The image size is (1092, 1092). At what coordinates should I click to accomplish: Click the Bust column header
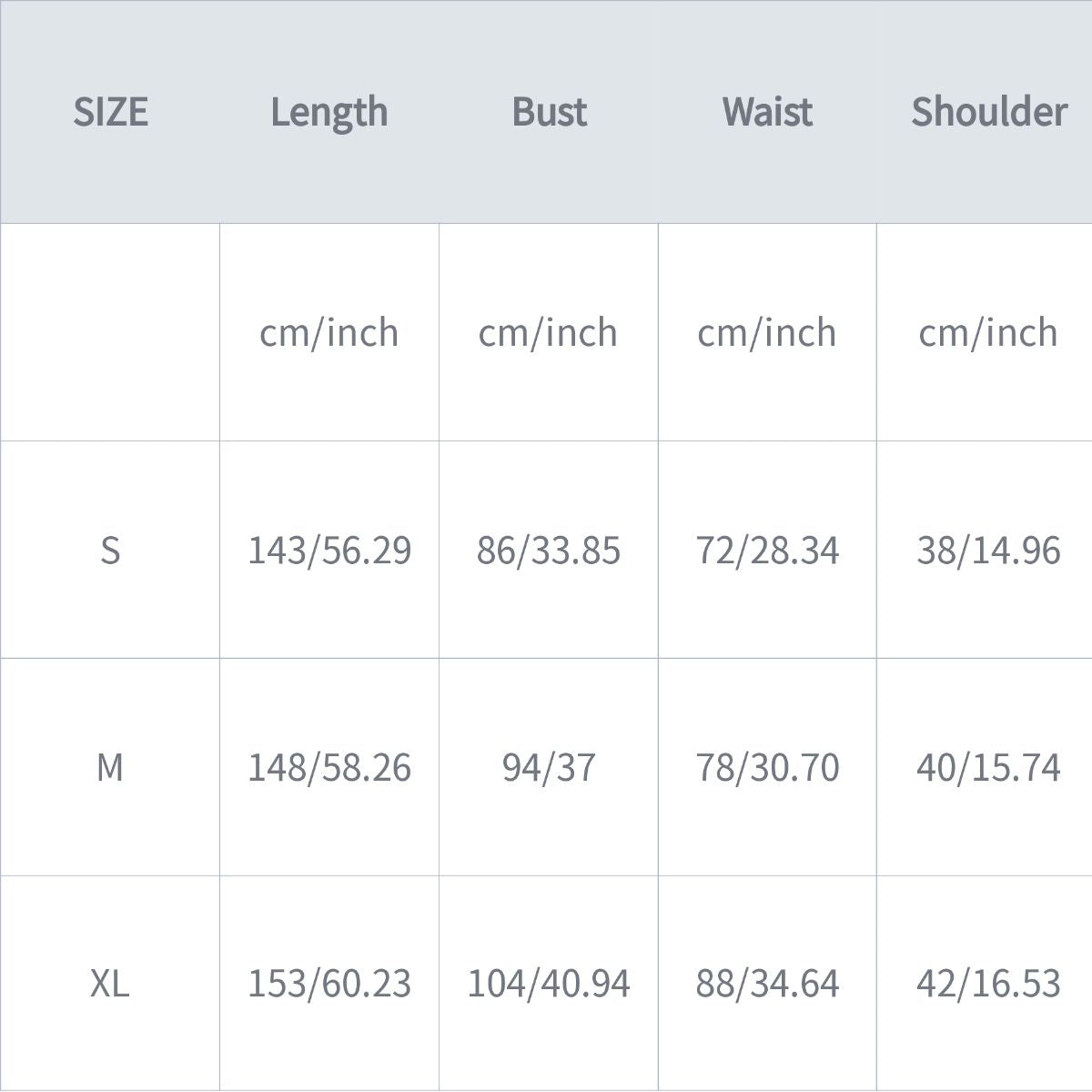tap(549, 112)
